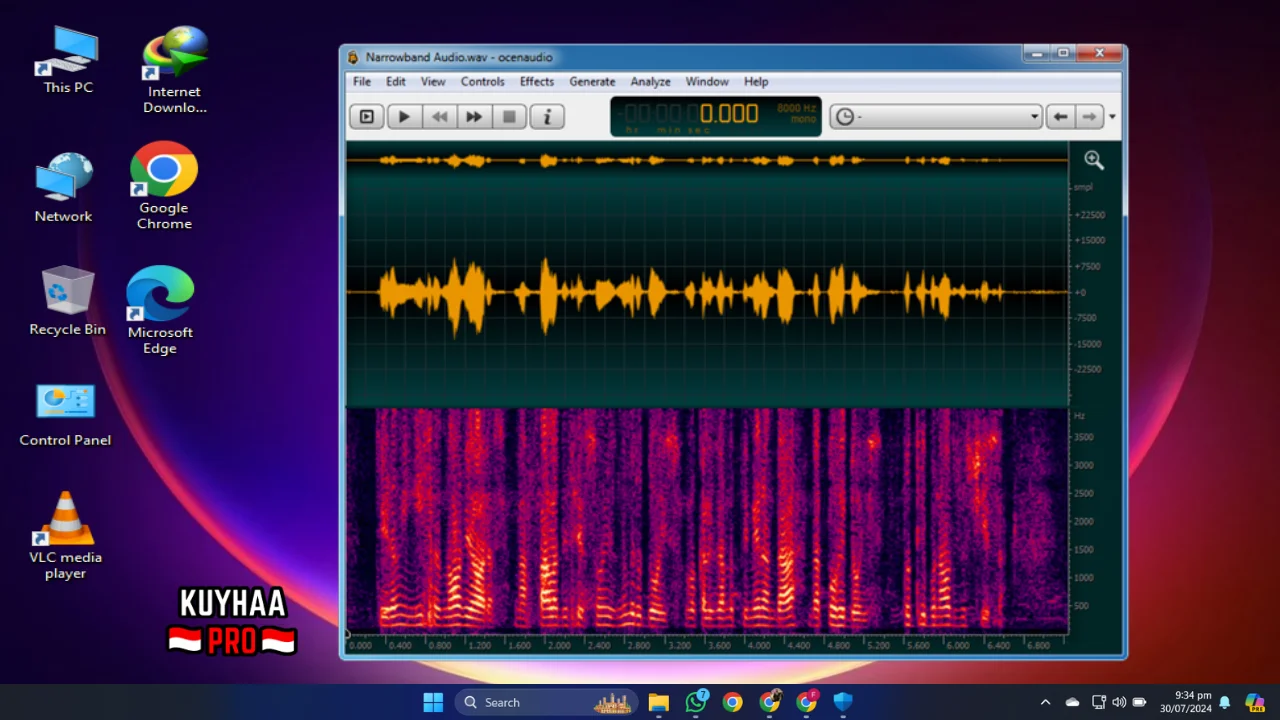The height and width of the screenshot is (720, 1280).
Task: Show hidden system tray icons
Action: (x=1045, y=702)
